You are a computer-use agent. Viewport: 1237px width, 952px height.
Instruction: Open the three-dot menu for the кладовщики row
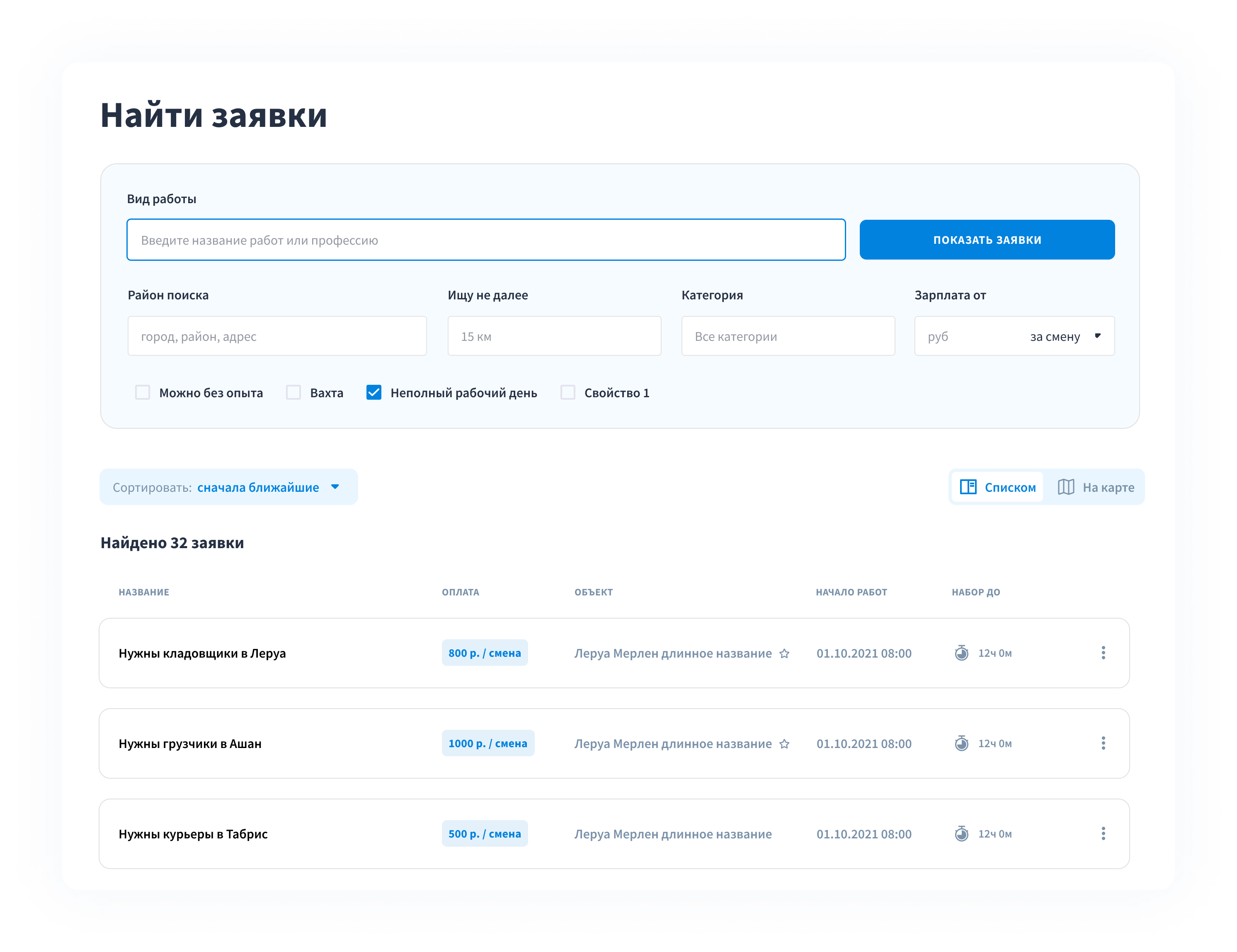coord(1103,653)
